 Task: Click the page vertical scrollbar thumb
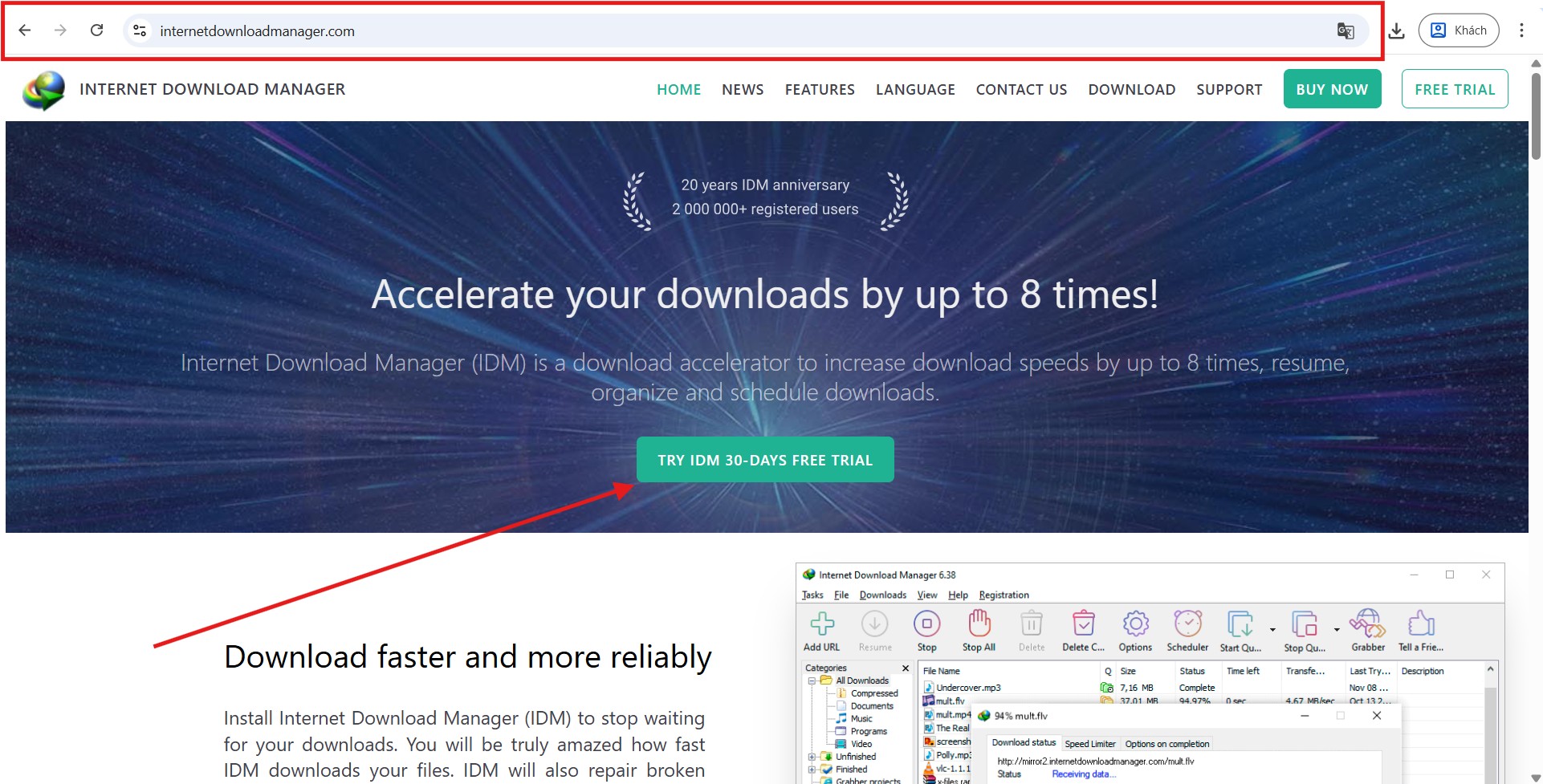coord(1535,116)
